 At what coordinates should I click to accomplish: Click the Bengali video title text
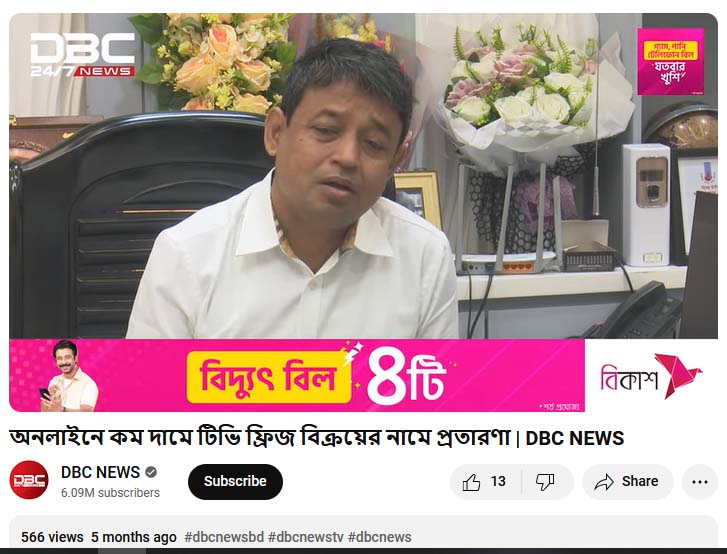[x=260, y=437]
